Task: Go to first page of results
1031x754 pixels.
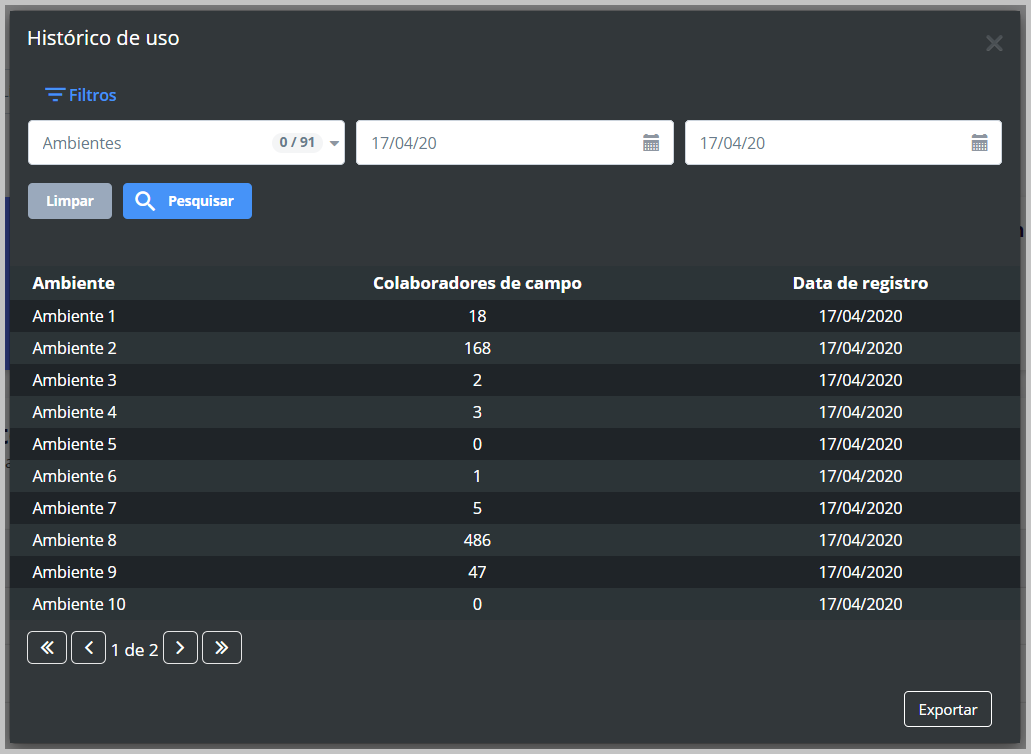Action: click(x=47, y=648)
